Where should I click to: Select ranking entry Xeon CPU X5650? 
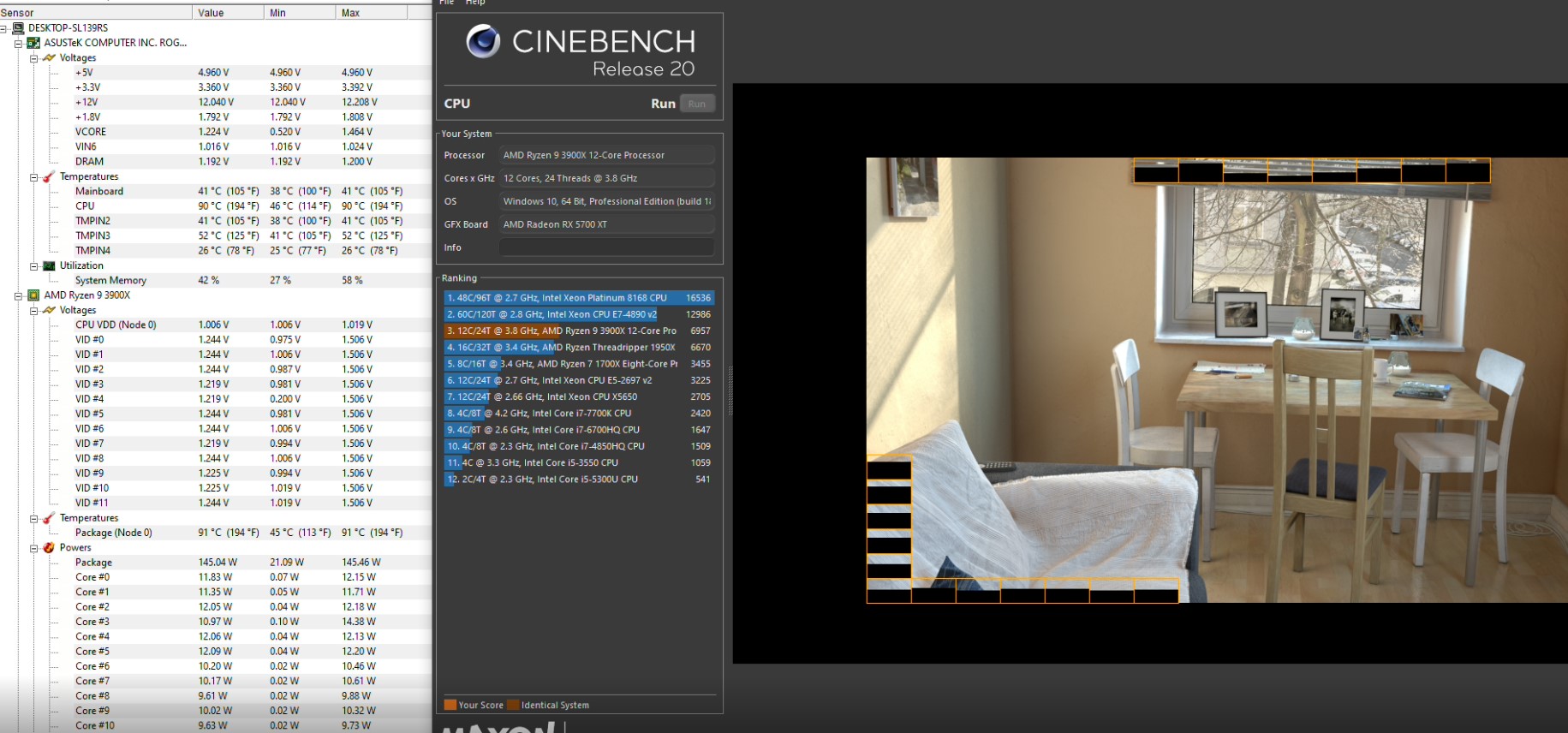579,396
